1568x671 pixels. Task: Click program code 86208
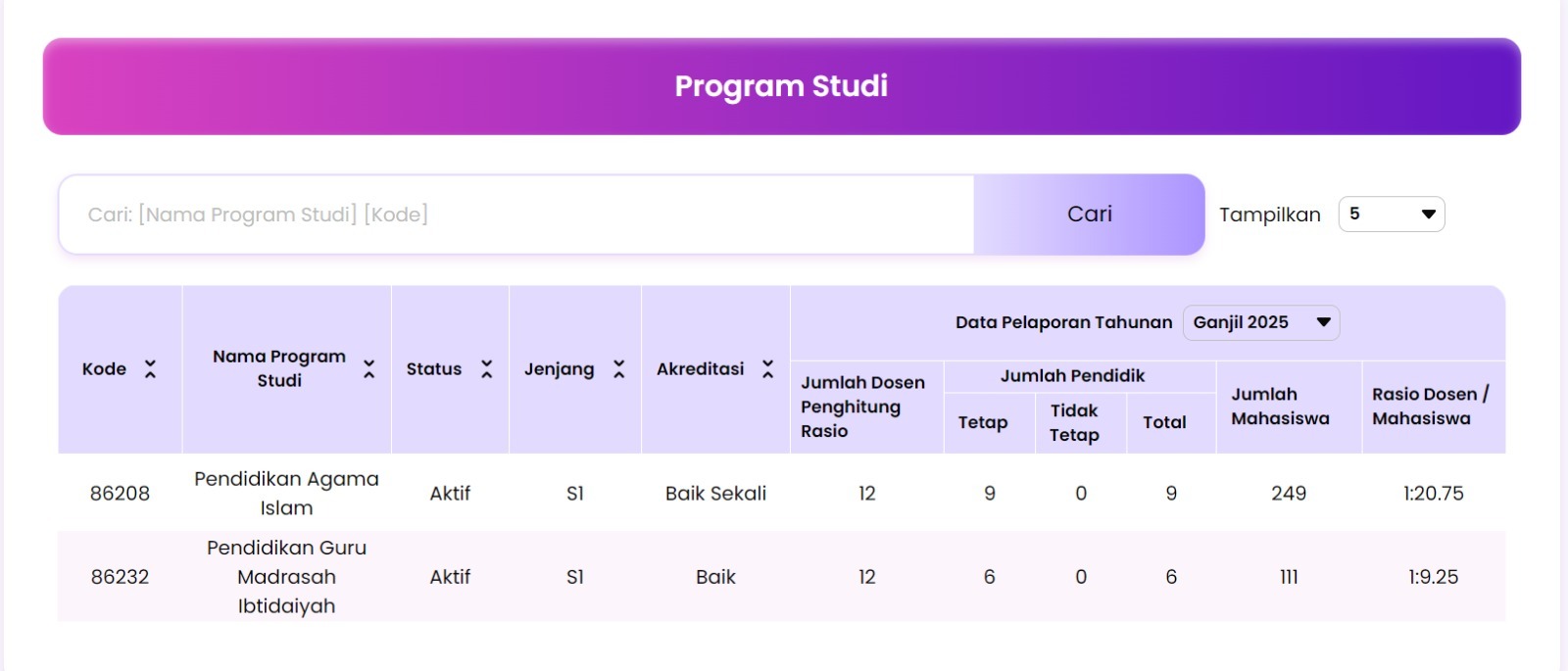pos(120,494)
